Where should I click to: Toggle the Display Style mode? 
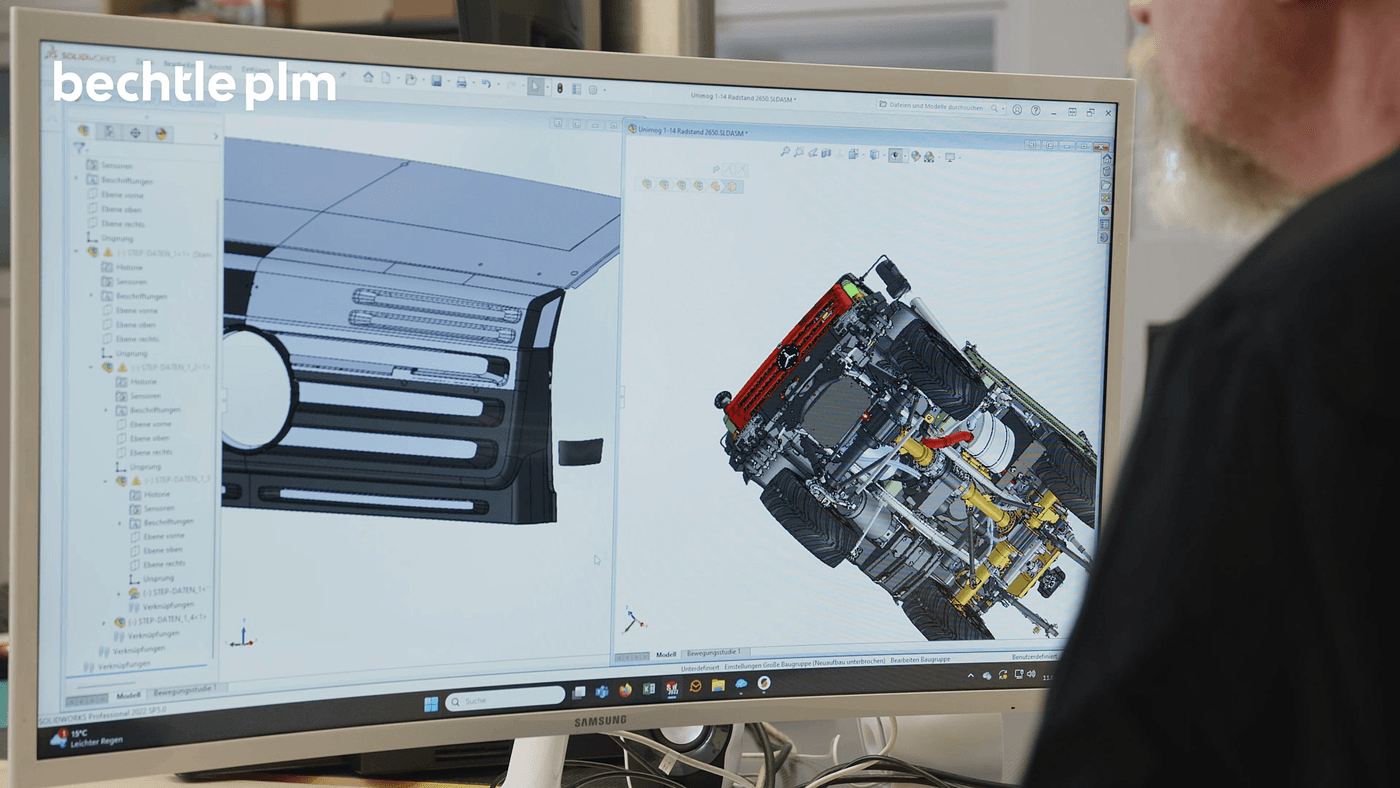tap(874, 156)
